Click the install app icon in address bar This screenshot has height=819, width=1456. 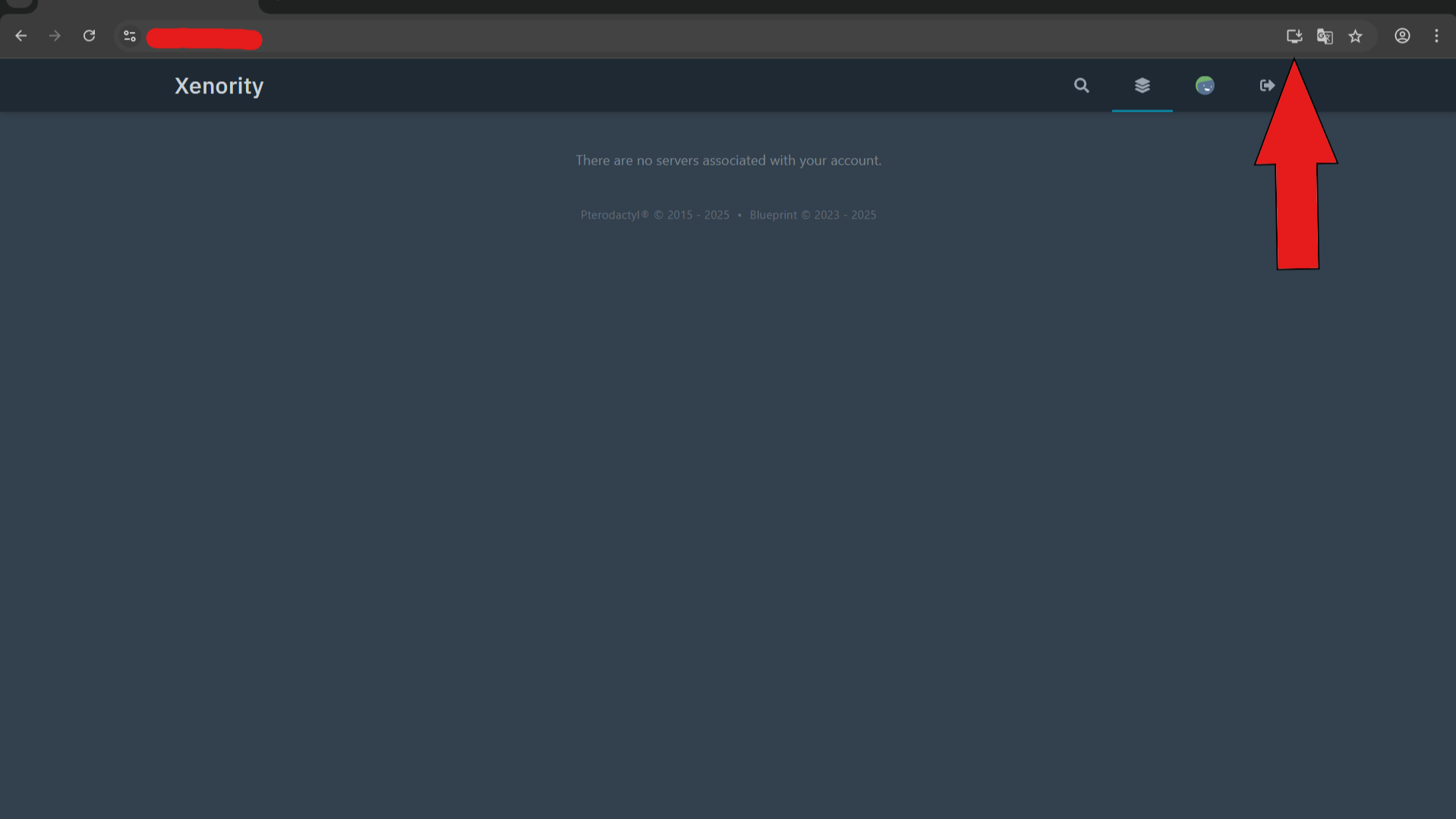(x=1294, y=36)
